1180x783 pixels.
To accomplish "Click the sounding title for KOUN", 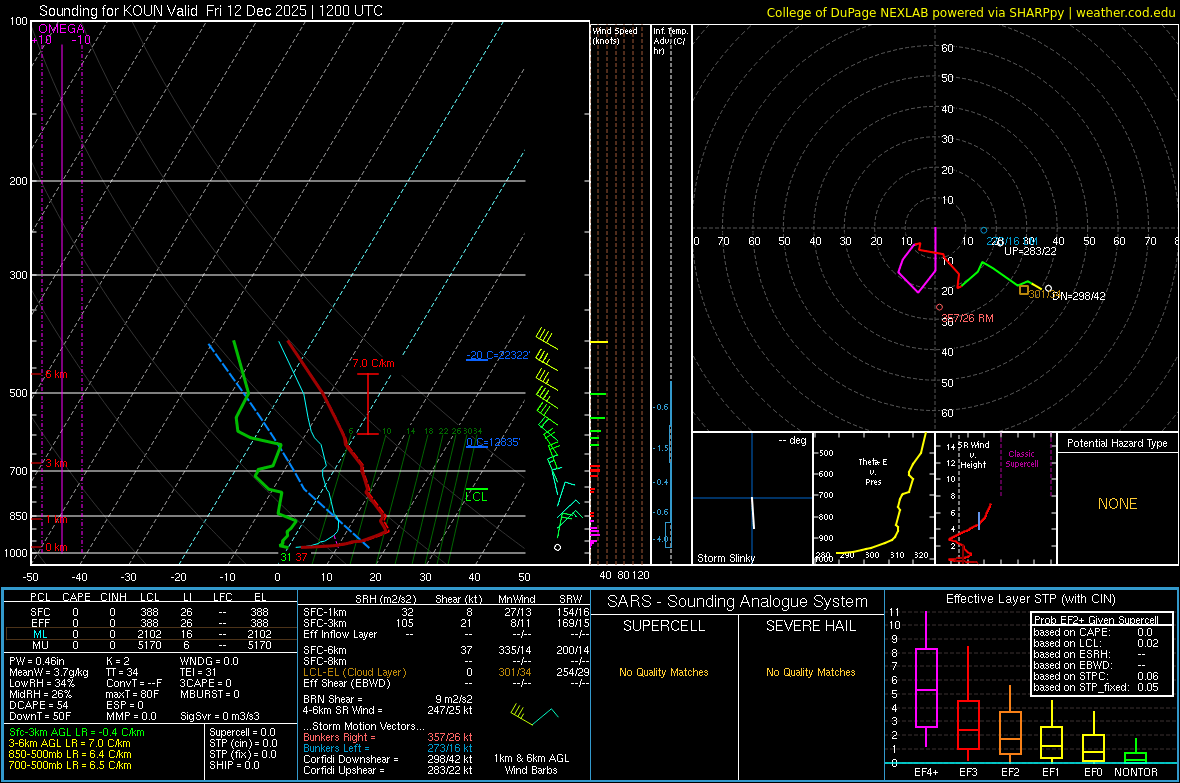I will 211,11.
